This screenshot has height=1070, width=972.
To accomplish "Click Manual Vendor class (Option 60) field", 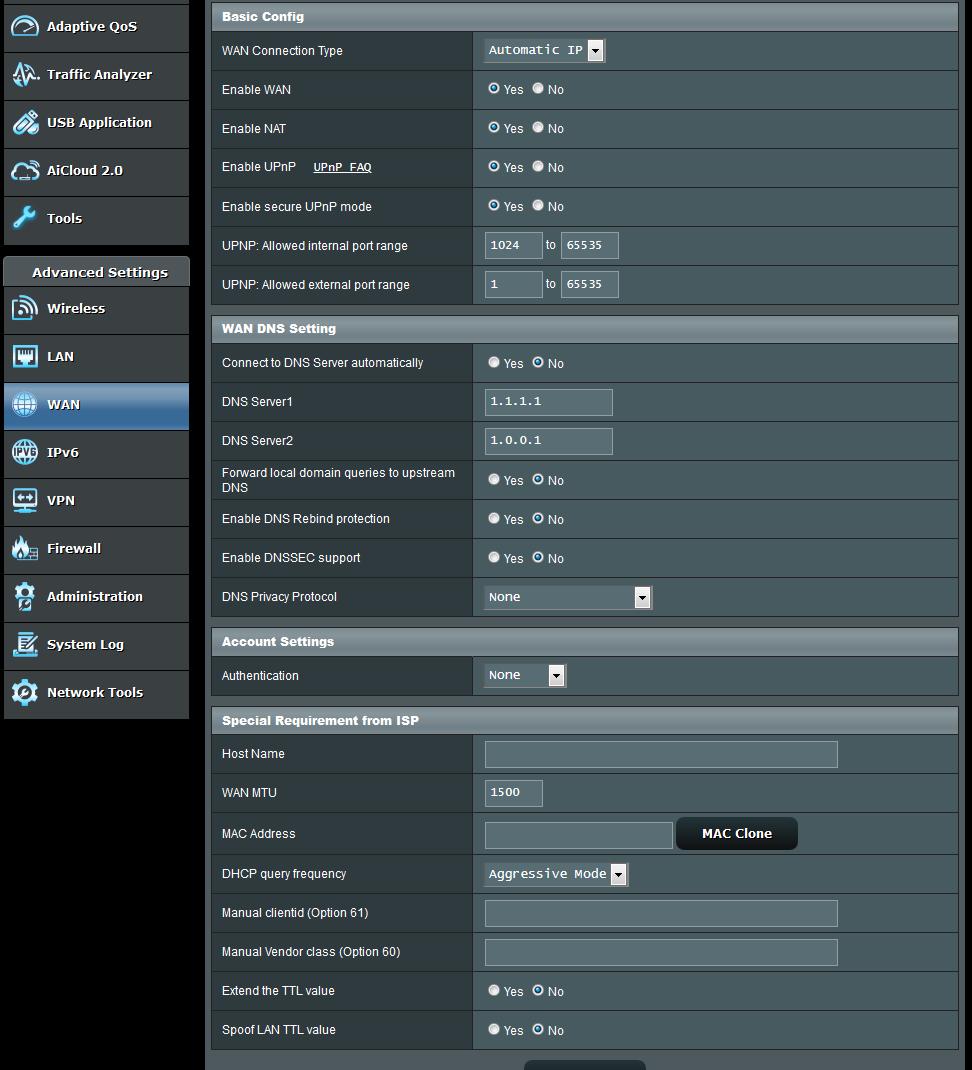I will 661,953.
